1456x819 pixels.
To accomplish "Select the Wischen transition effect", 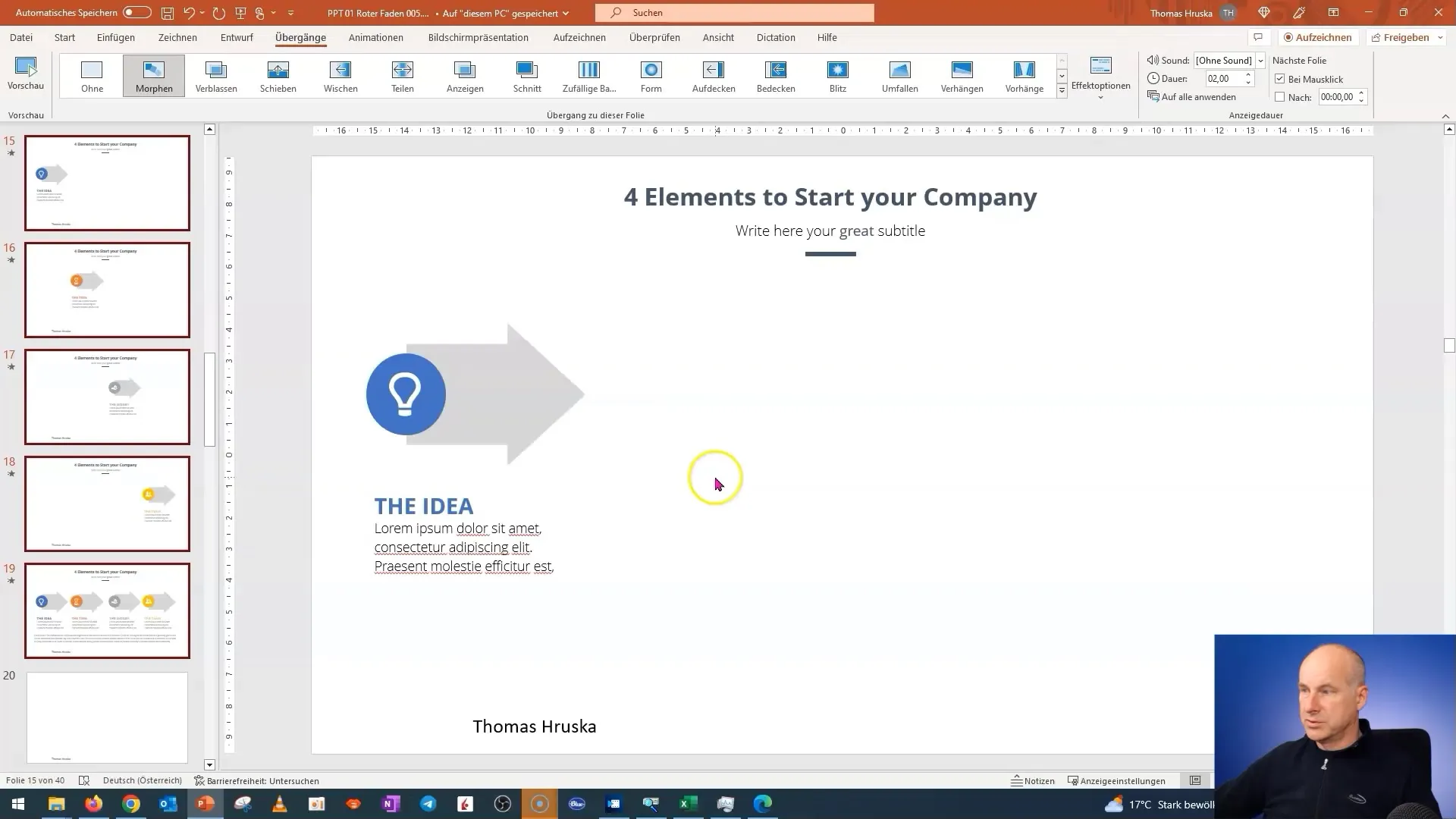I will point(341,75).
